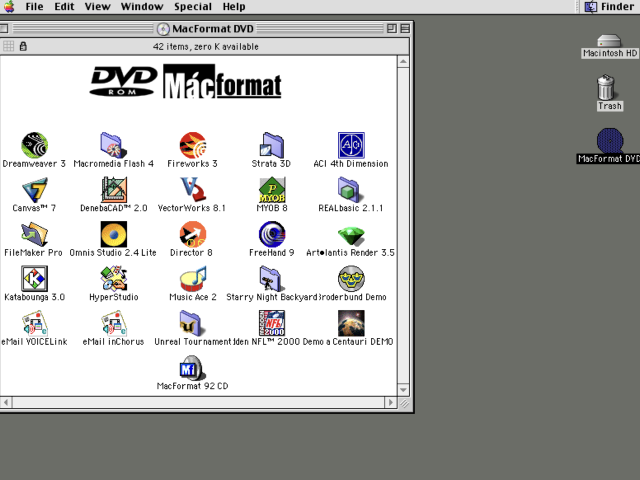Click the MacFormat DVD title bar disc icon
The image size is (640, 480).
(163, 29)
